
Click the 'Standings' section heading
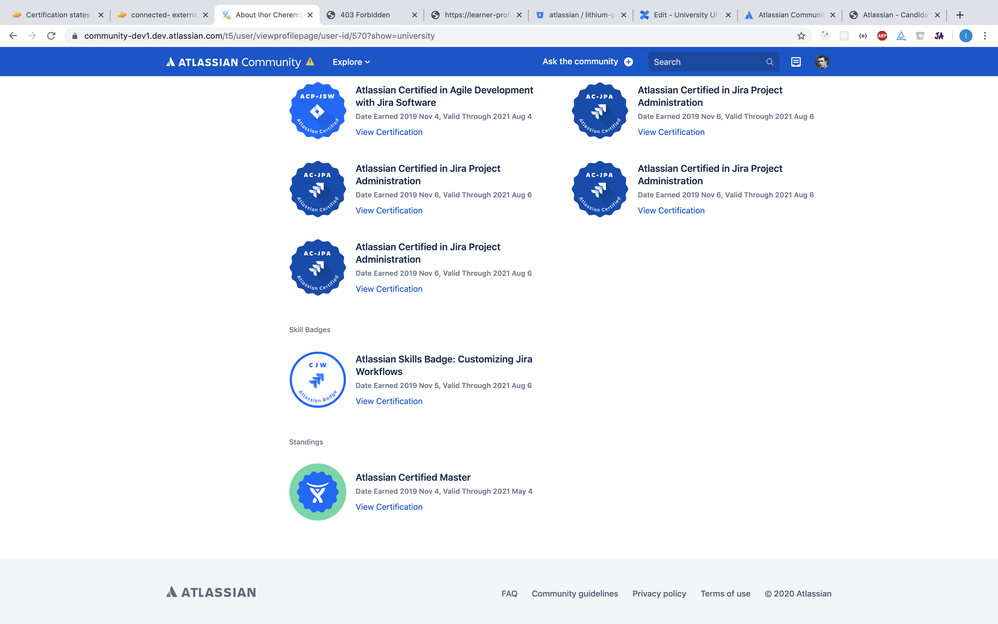coord(306,442)
